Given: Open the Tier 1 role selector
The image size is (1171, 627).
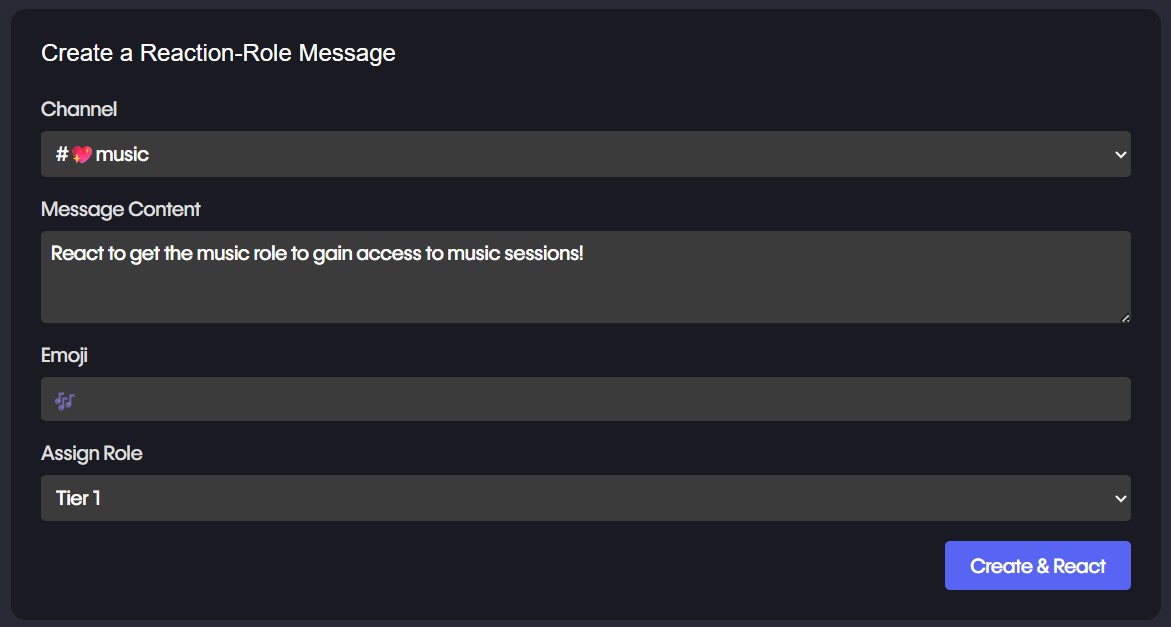Looking at the screenshot, I should [x=585, y=499].
